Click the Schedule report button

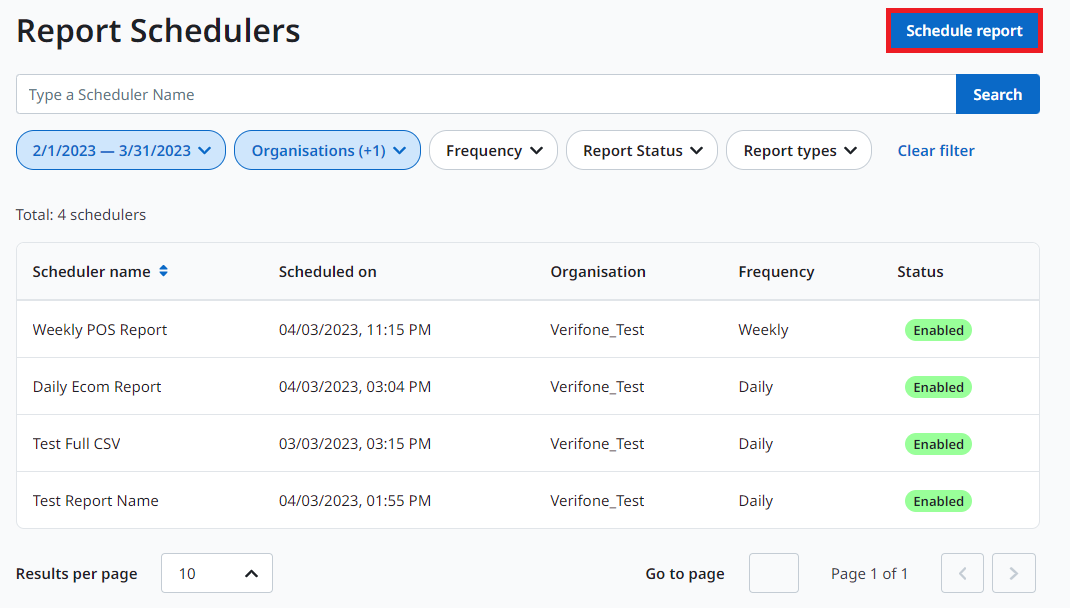pos(963,30)
